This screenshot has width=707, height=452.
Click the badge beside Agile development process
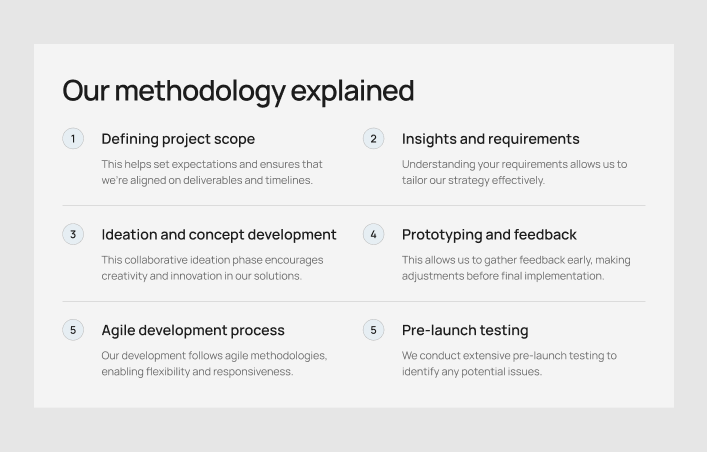coord(73,330)
